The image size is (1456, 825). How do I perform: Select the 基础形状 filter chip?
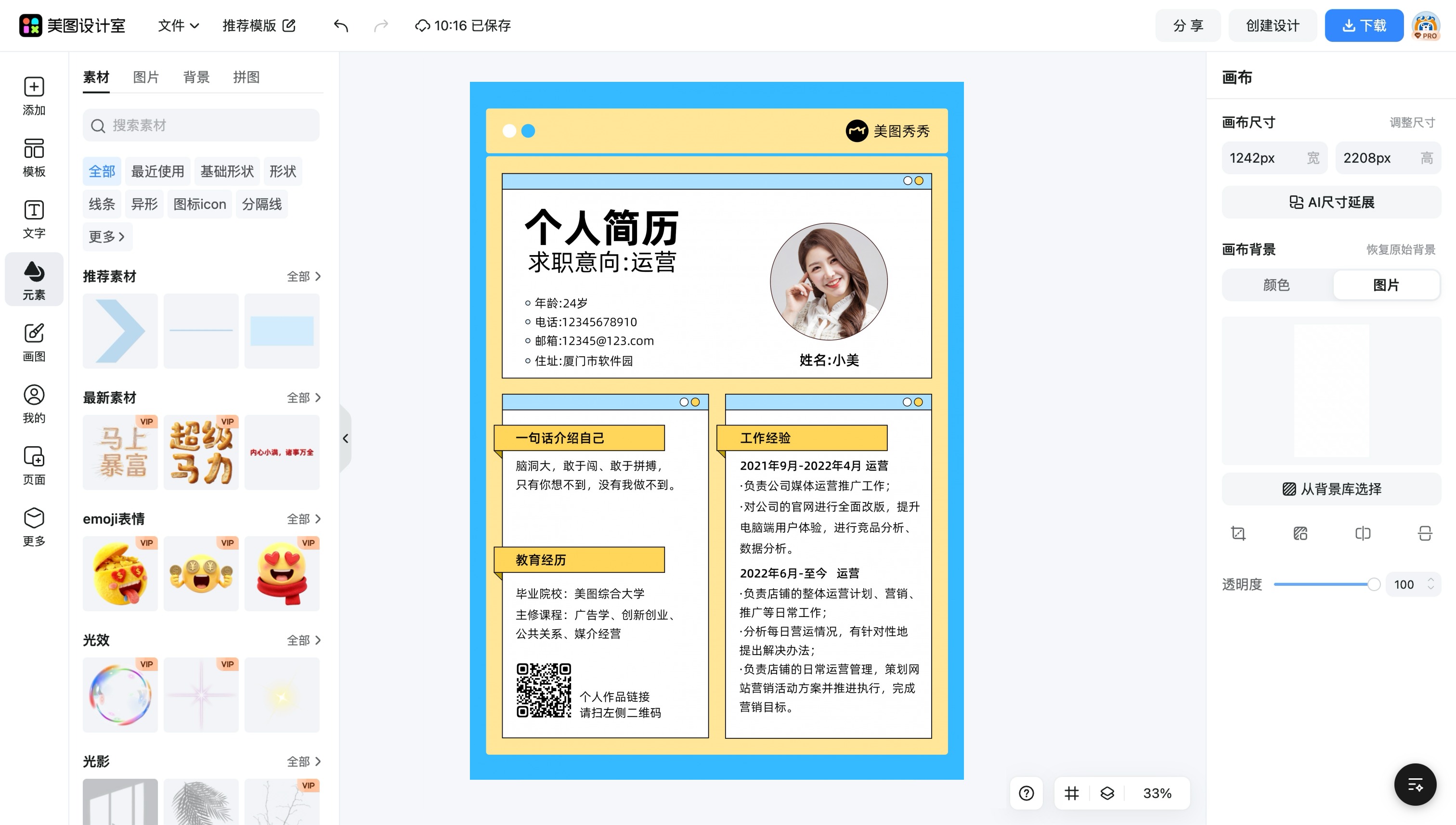click(x=227, y=171)
